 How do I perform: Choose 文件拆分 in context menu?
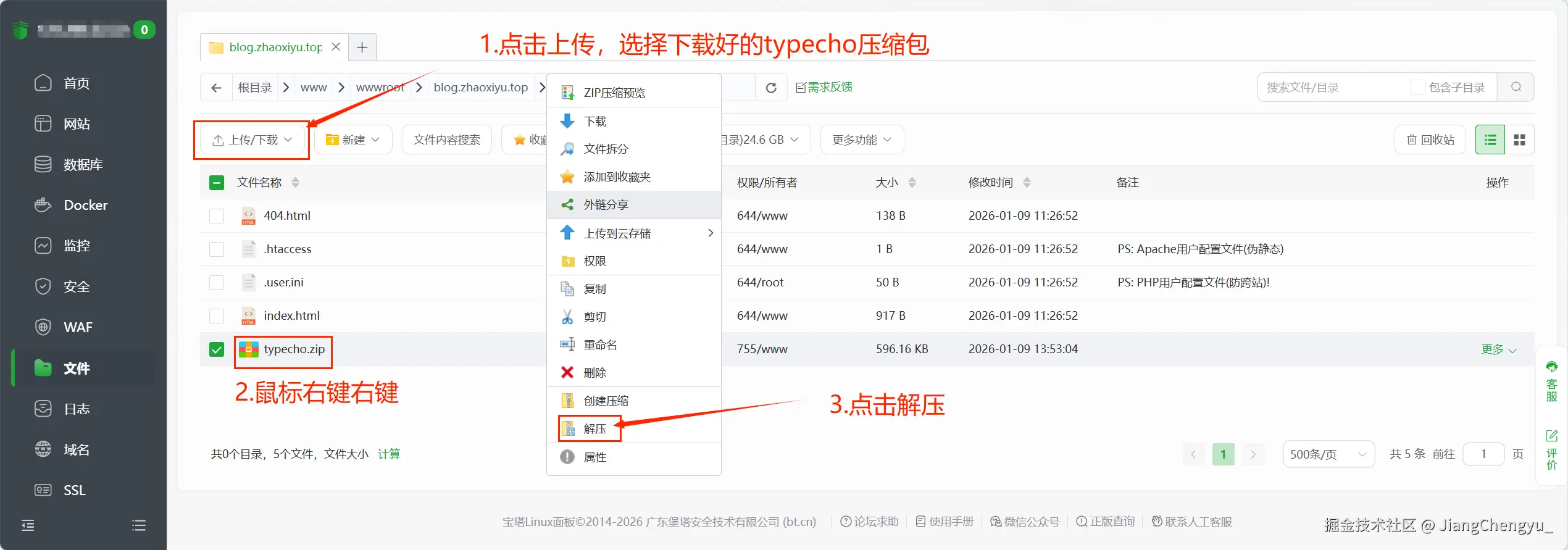coord(634,149)
